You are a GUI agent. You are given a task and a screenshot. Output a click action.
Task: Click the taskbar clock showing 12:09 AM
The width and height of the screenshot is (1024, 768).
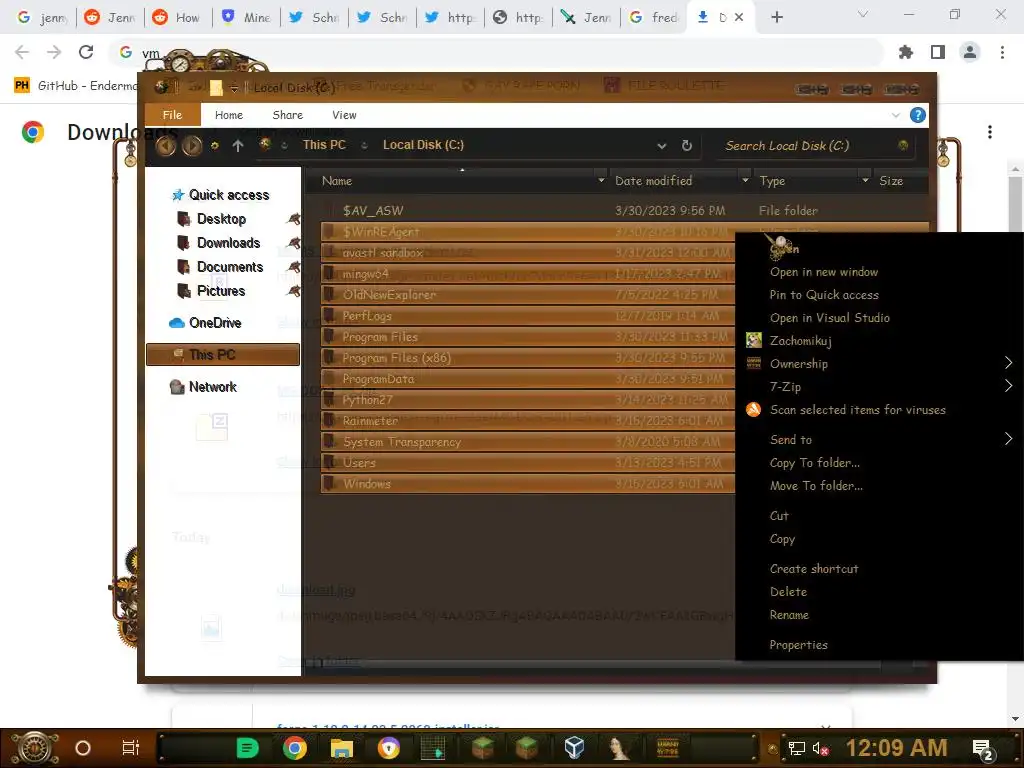click(x=896, y=748)
